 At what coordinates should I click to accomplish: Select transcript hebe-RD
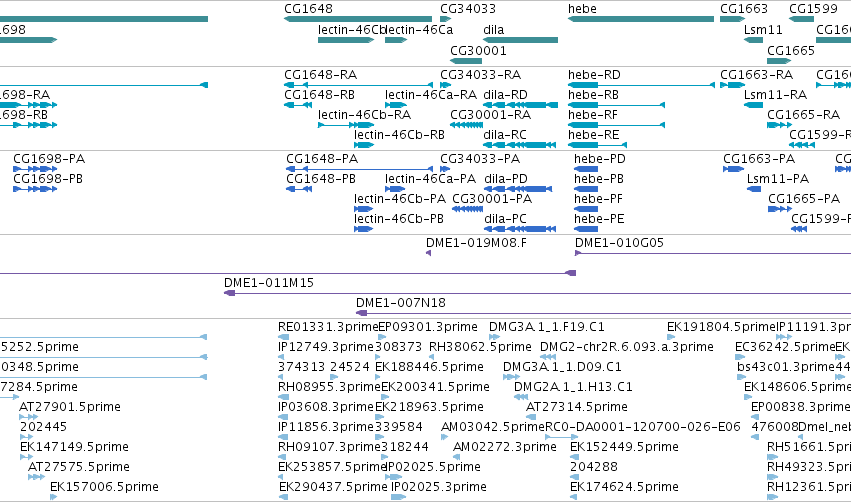594,75
